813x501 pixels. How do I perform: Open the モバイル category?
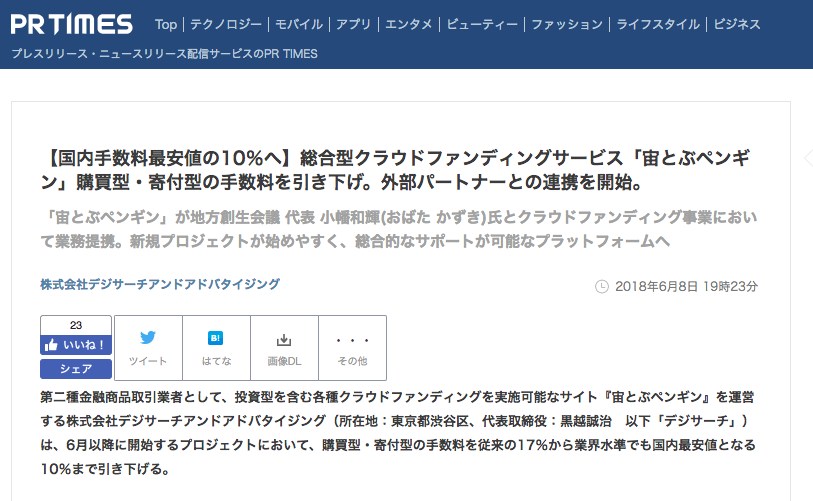[x=299, y=24]
